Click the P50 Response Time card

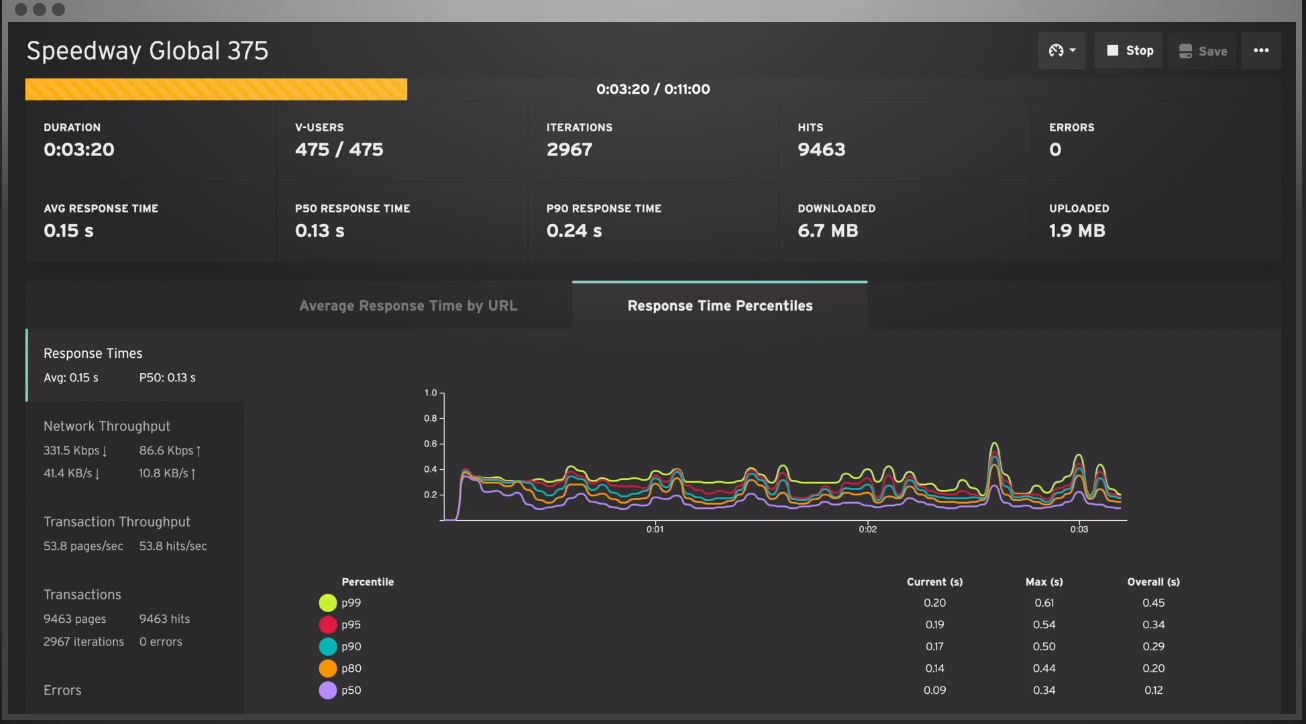tap(402, 222)
